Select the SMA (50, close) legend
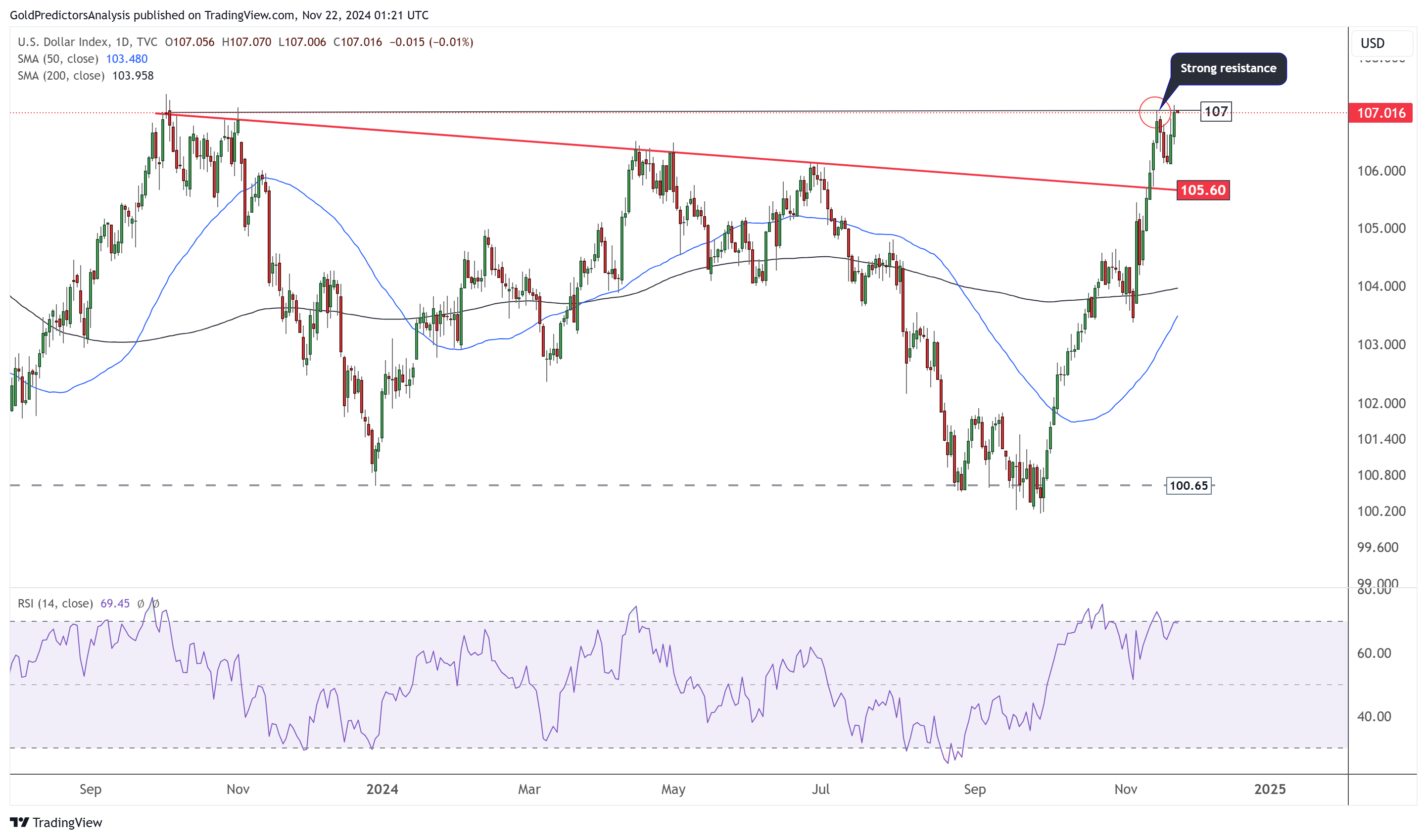 click(57, 59)
